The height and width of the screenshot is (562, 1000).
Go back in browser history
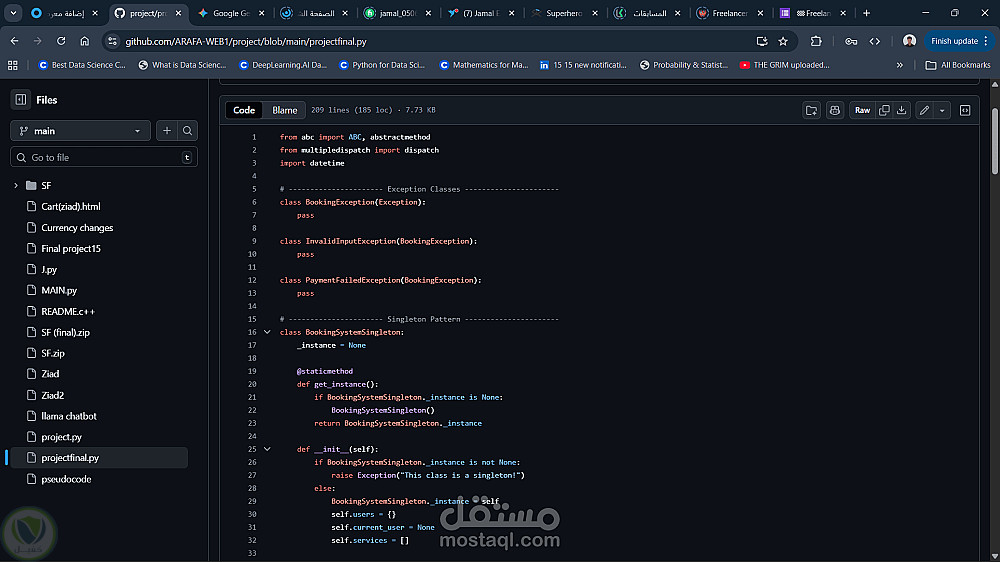[x=15, y=41]
